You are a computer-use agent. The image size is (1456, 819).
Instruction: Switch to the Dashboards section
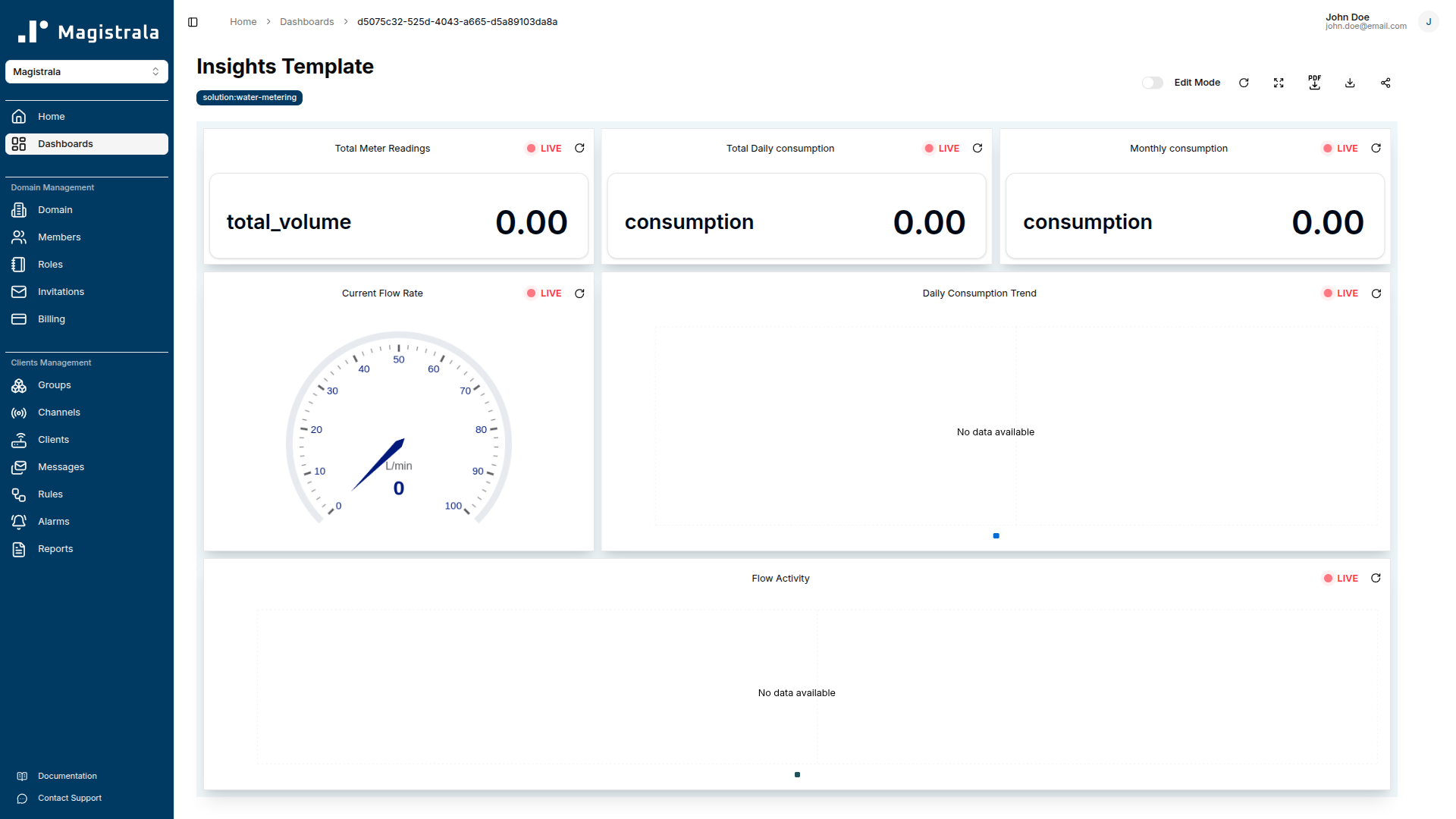point(65,143)
